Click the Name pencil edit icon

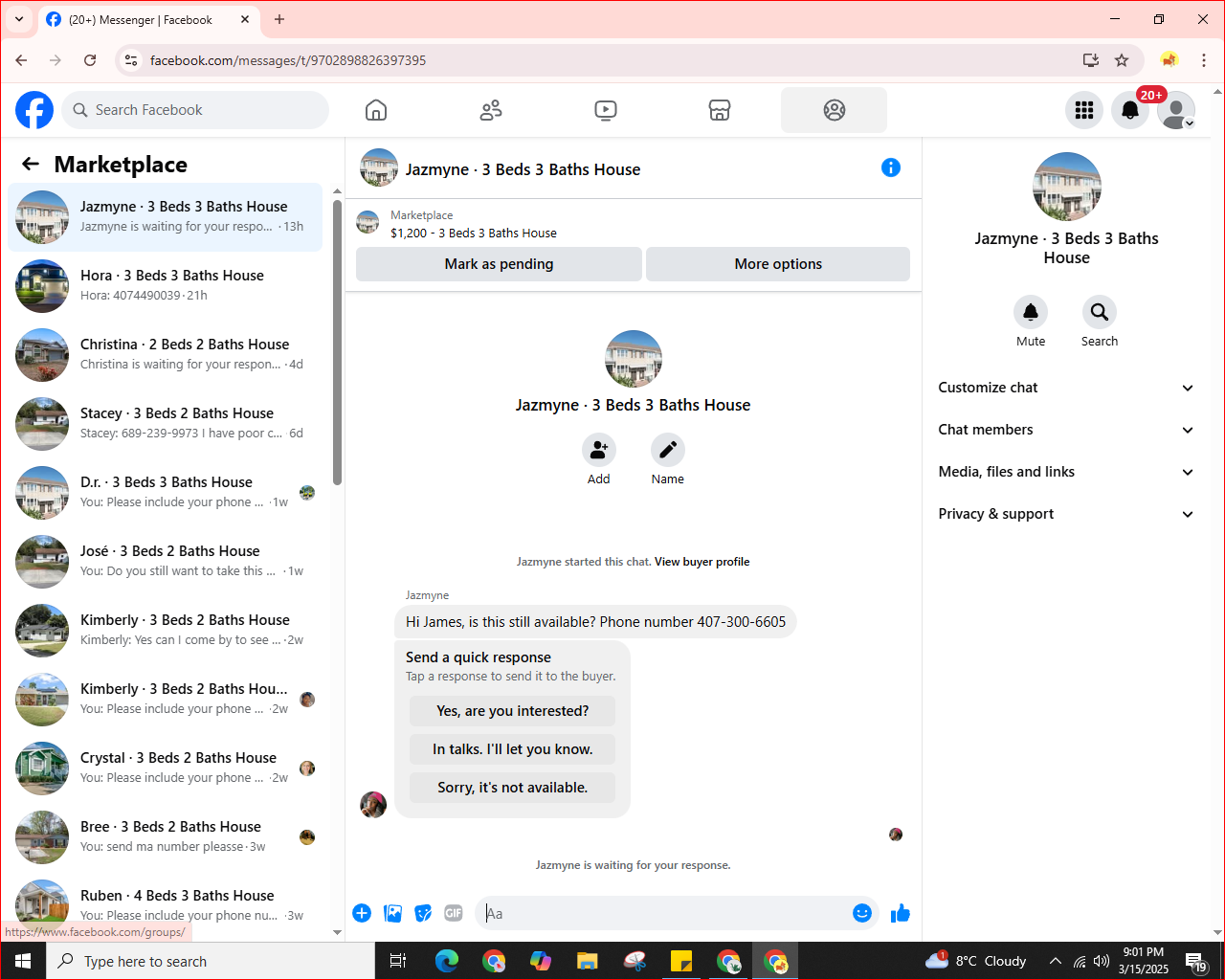[668, 449]
